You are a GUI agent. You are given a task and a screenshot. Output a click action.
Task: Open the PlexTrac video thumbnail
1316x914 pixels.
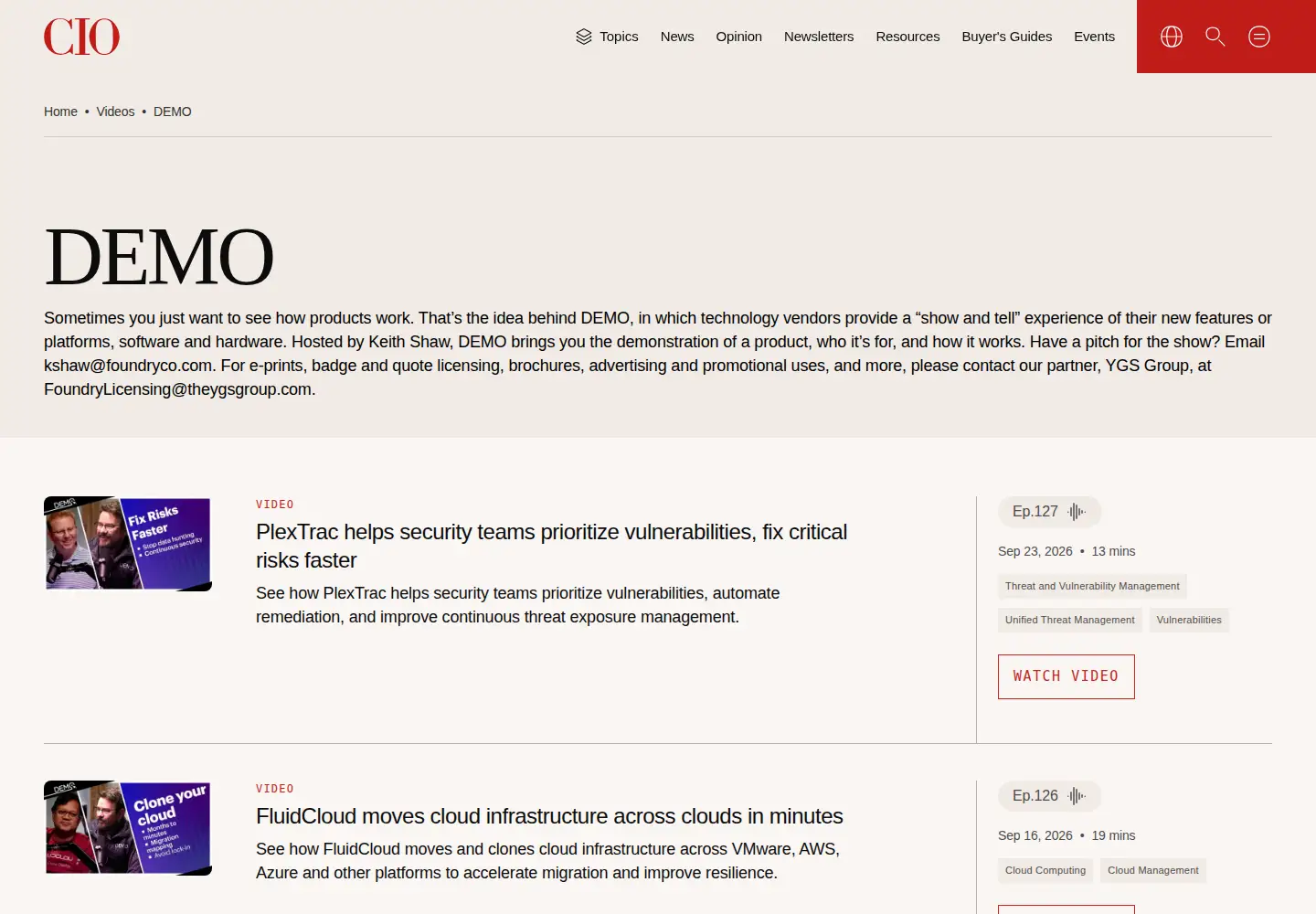click(128, 544)
